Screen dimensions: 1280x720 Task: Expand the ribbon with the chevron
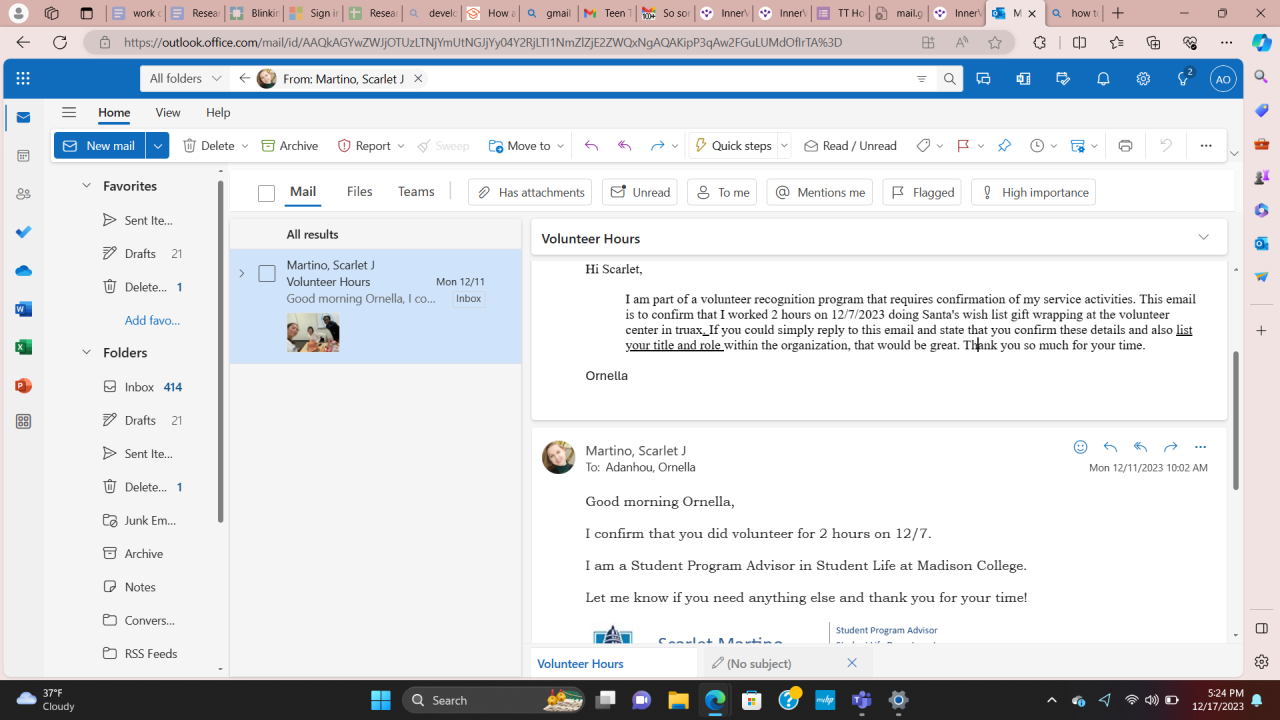(1234, 154)
